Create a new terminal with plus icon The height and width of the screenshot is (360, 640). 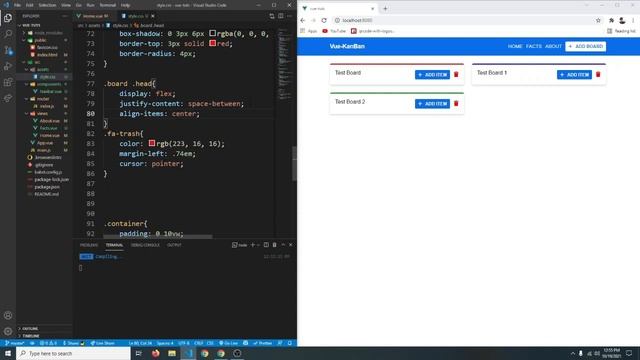click(253, 245)
